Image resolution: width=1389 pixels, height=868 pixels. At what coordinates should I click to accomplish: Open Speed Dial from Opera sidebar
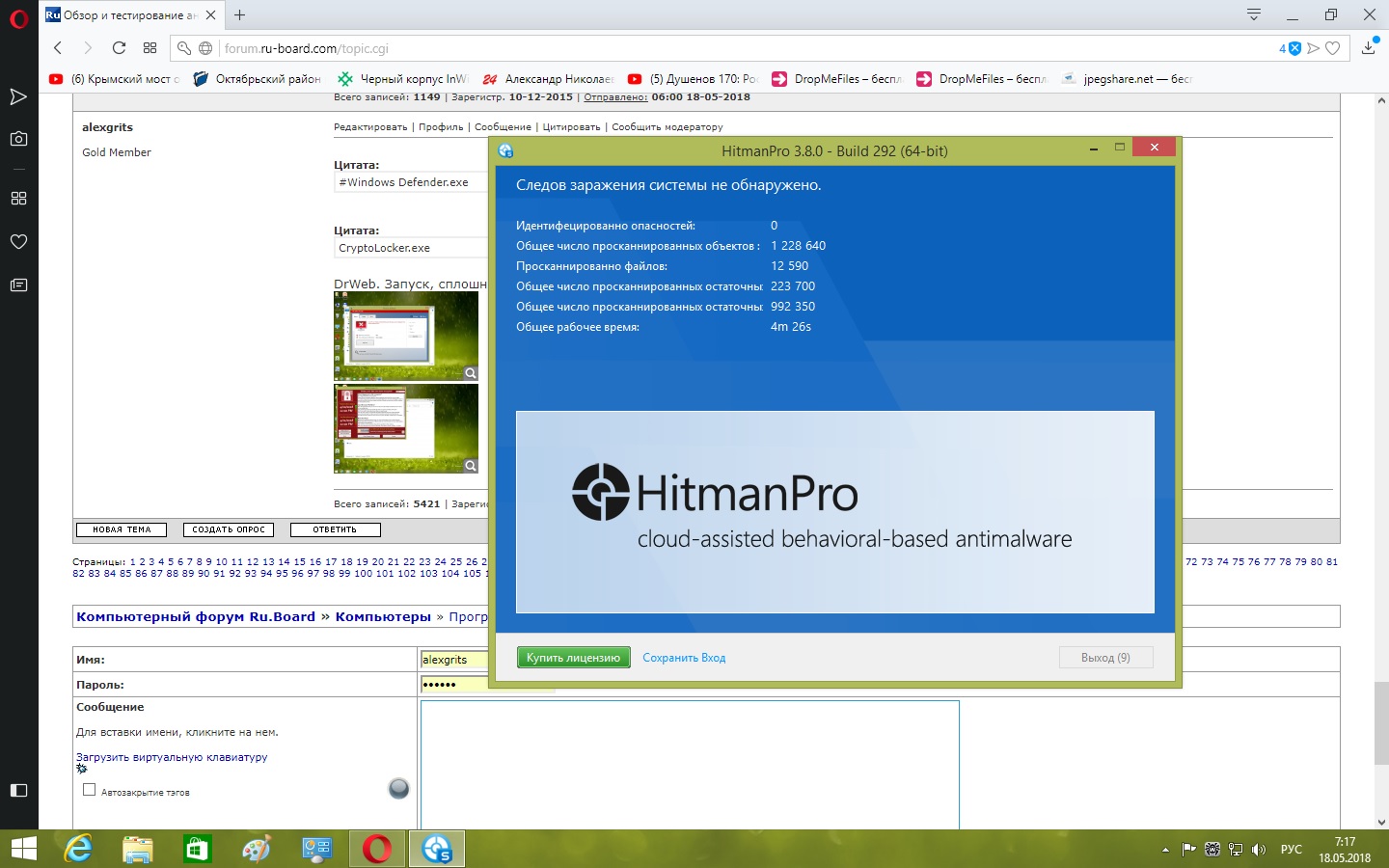point(18,199)
